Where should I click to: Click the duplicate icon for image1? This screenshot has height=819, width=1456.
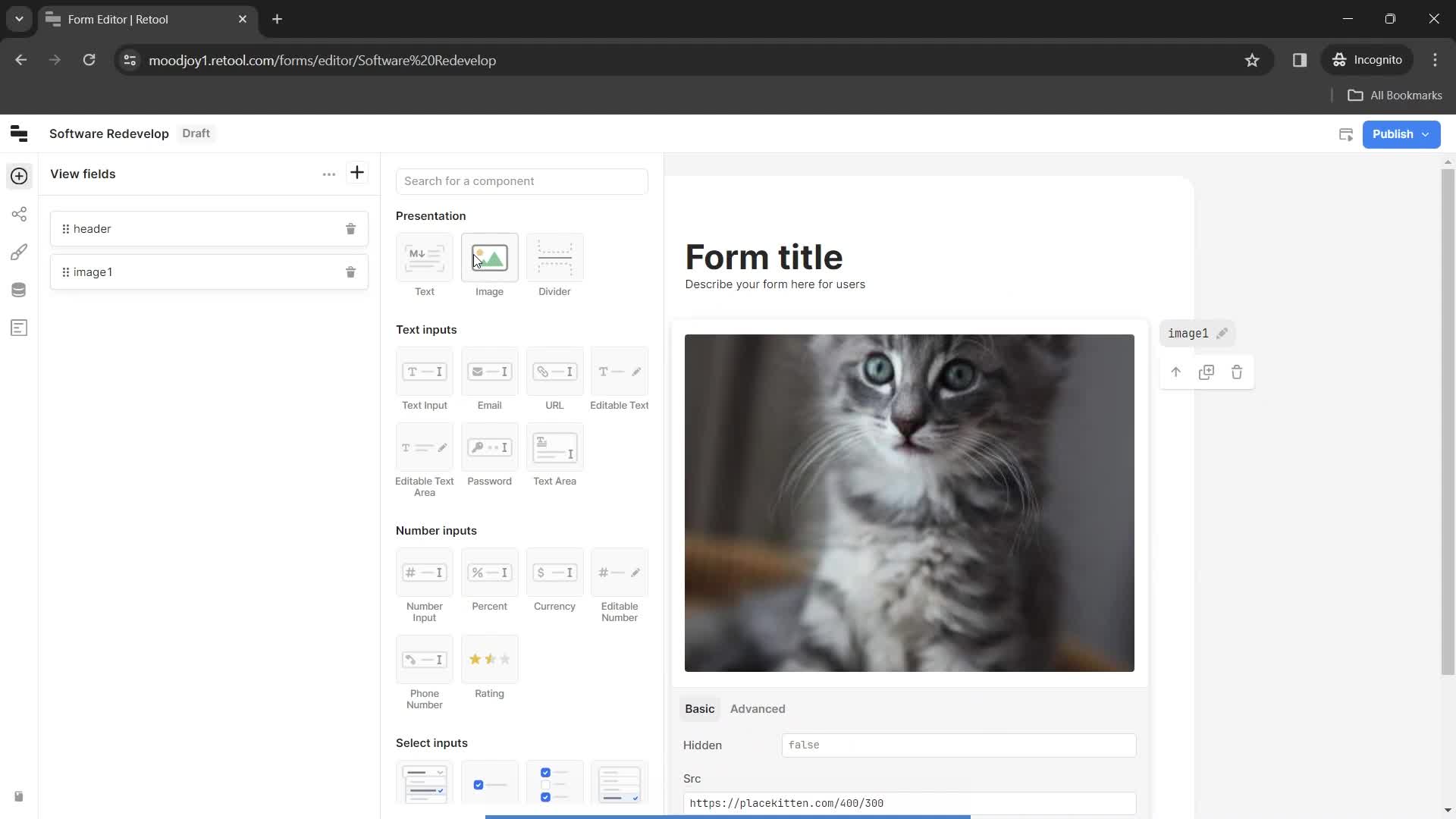(1206, 372)
